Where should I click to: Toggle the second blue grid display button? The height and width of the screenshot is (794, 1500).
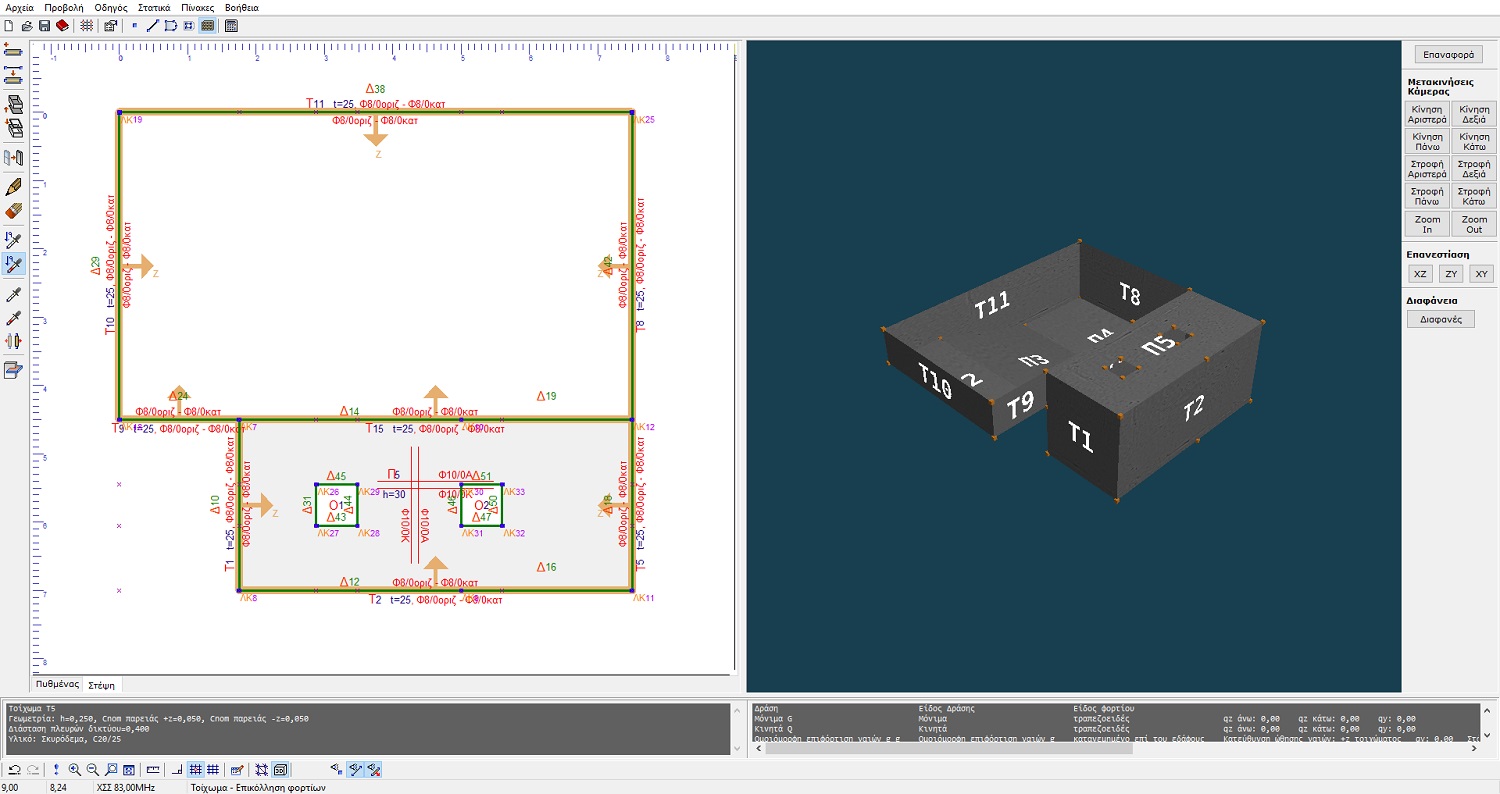213,770
